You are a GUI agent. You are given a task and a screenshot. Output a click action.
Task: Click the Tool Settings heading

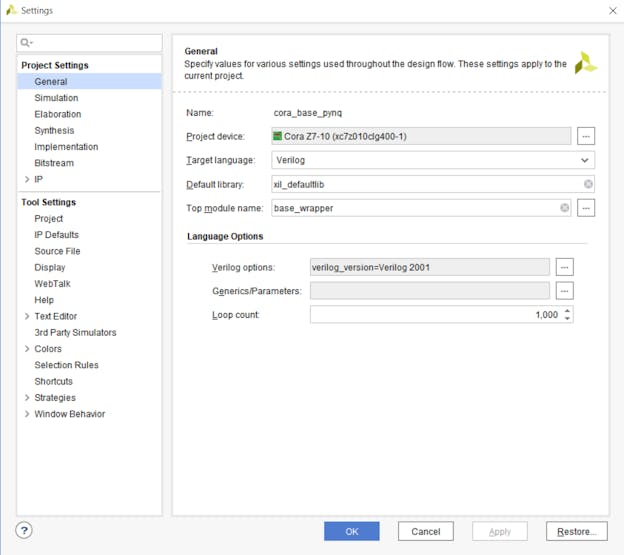coord(49,202)
